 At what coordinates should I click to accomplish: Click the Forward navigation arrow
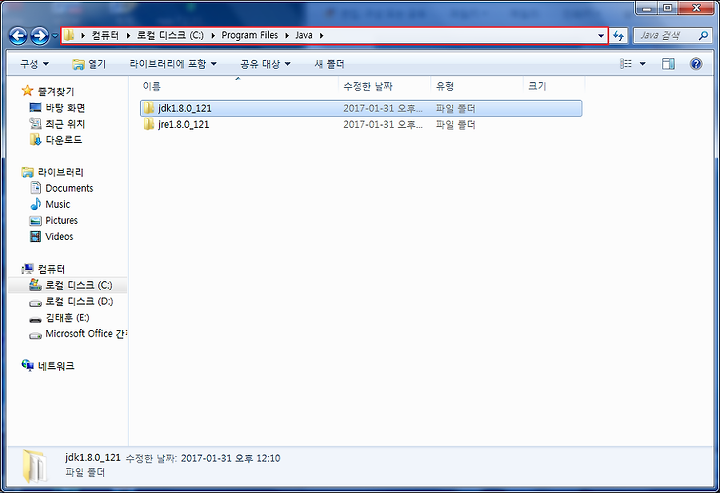39,36
